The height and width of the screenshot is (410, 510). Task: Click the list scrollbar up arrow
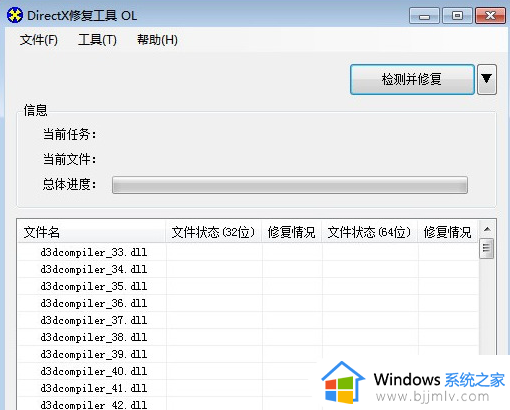pyautogui.click(x=487, y=229)
